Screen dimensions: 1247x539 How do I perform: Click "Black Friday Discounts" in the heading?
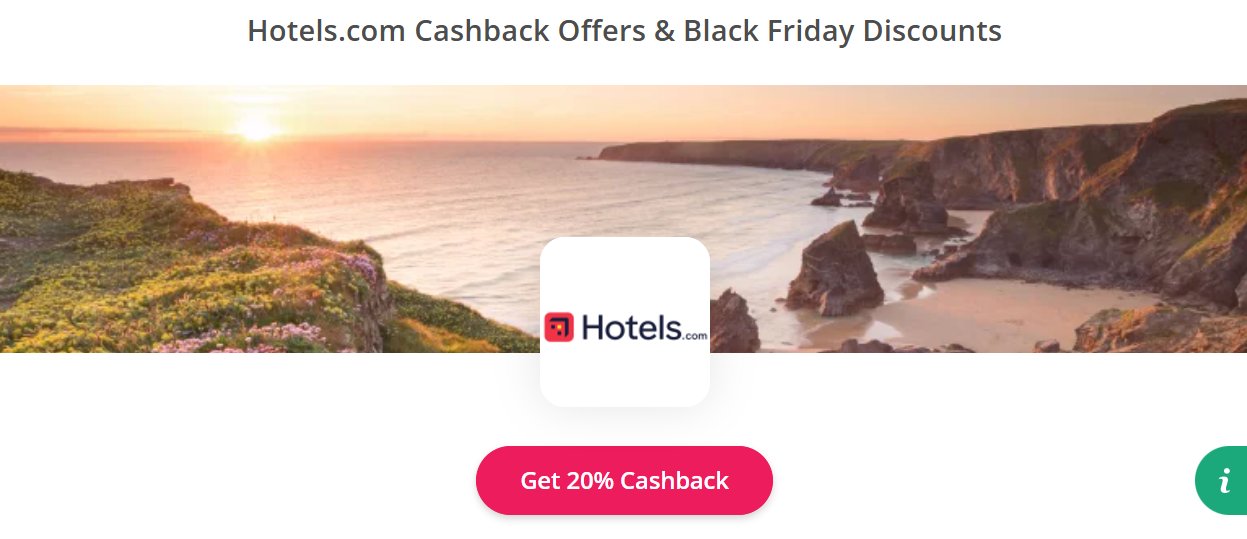(x=842, y=31)
